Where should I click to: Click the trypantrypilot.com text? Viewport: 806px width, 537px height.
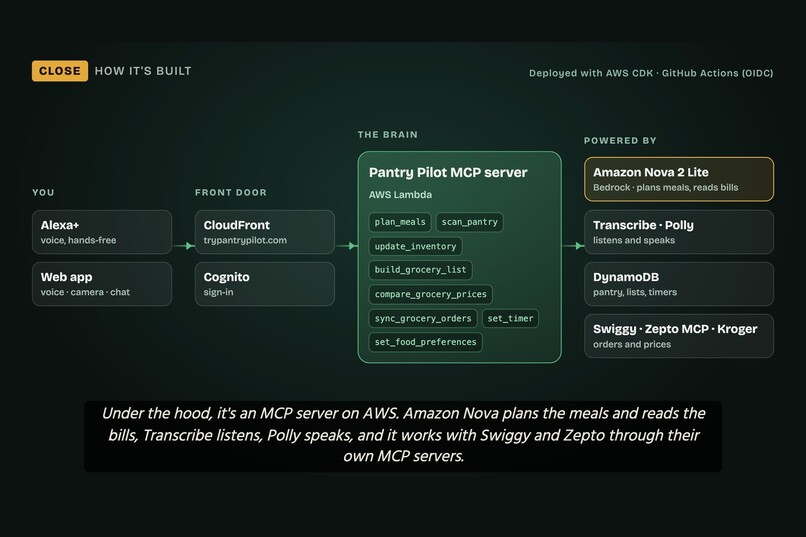point(245,240)
